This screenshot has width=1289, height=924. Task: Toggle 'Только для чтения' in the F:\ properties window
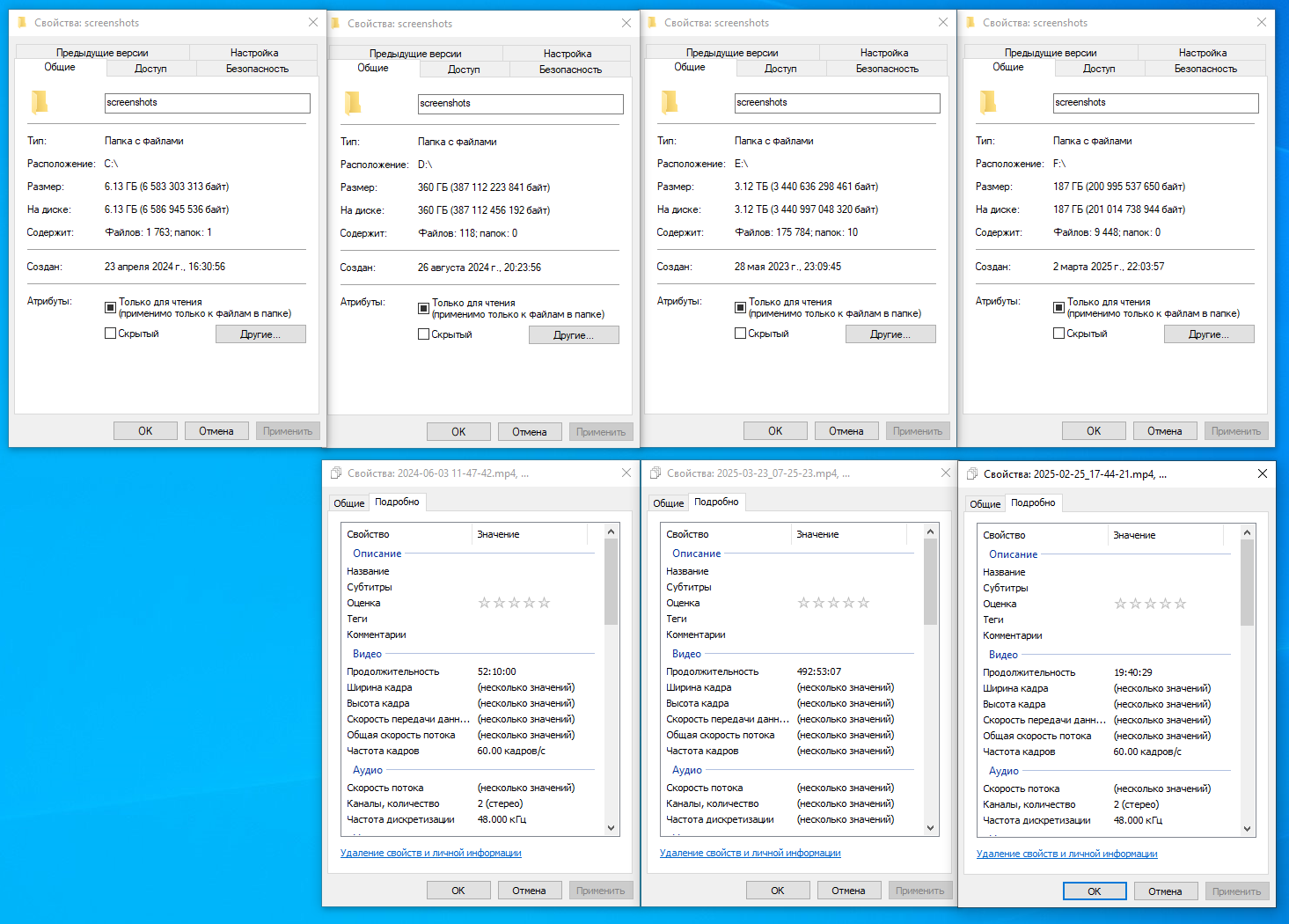[1059, 307]
